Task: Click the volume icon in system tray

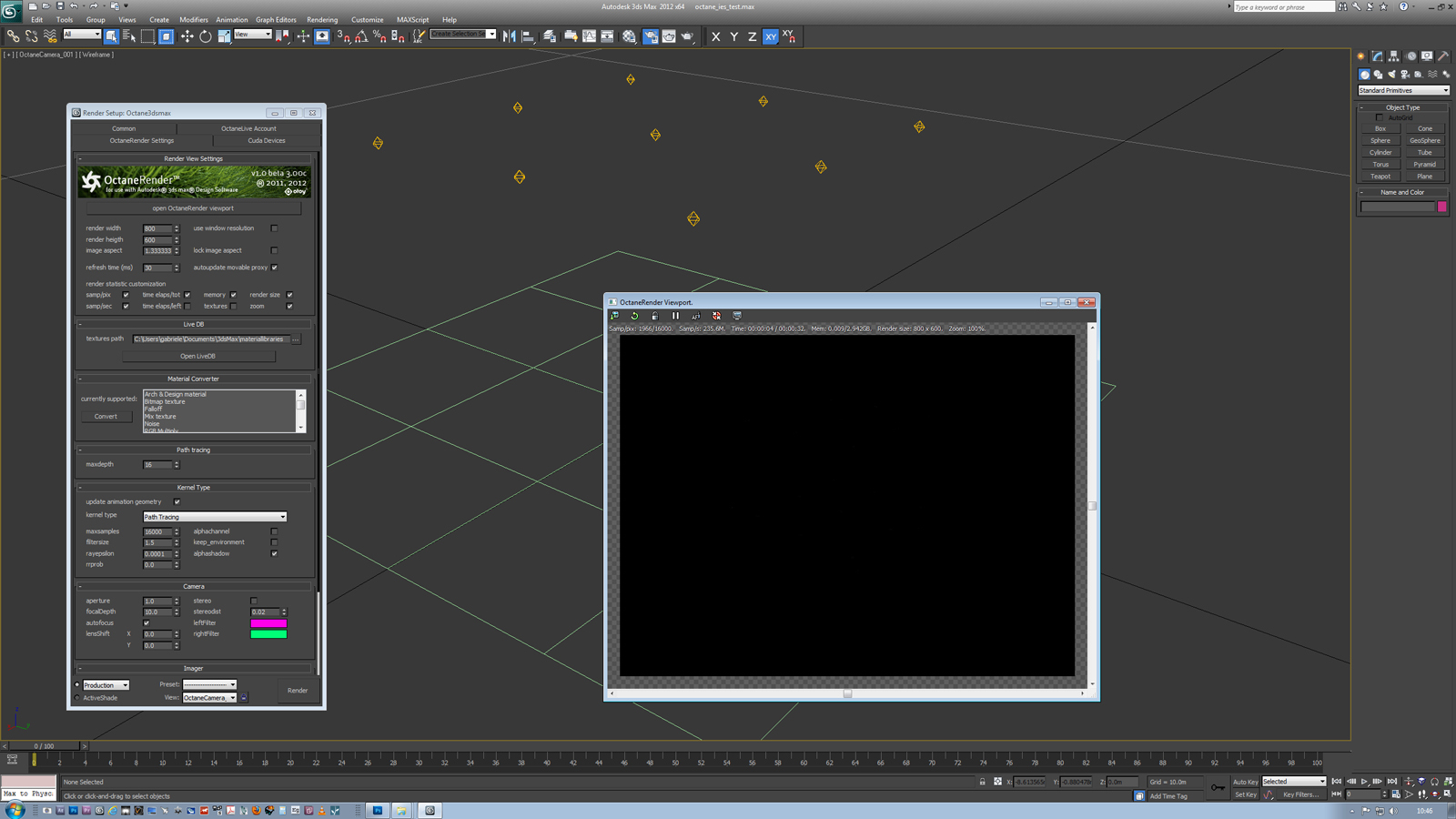Action: point(1394,810)
